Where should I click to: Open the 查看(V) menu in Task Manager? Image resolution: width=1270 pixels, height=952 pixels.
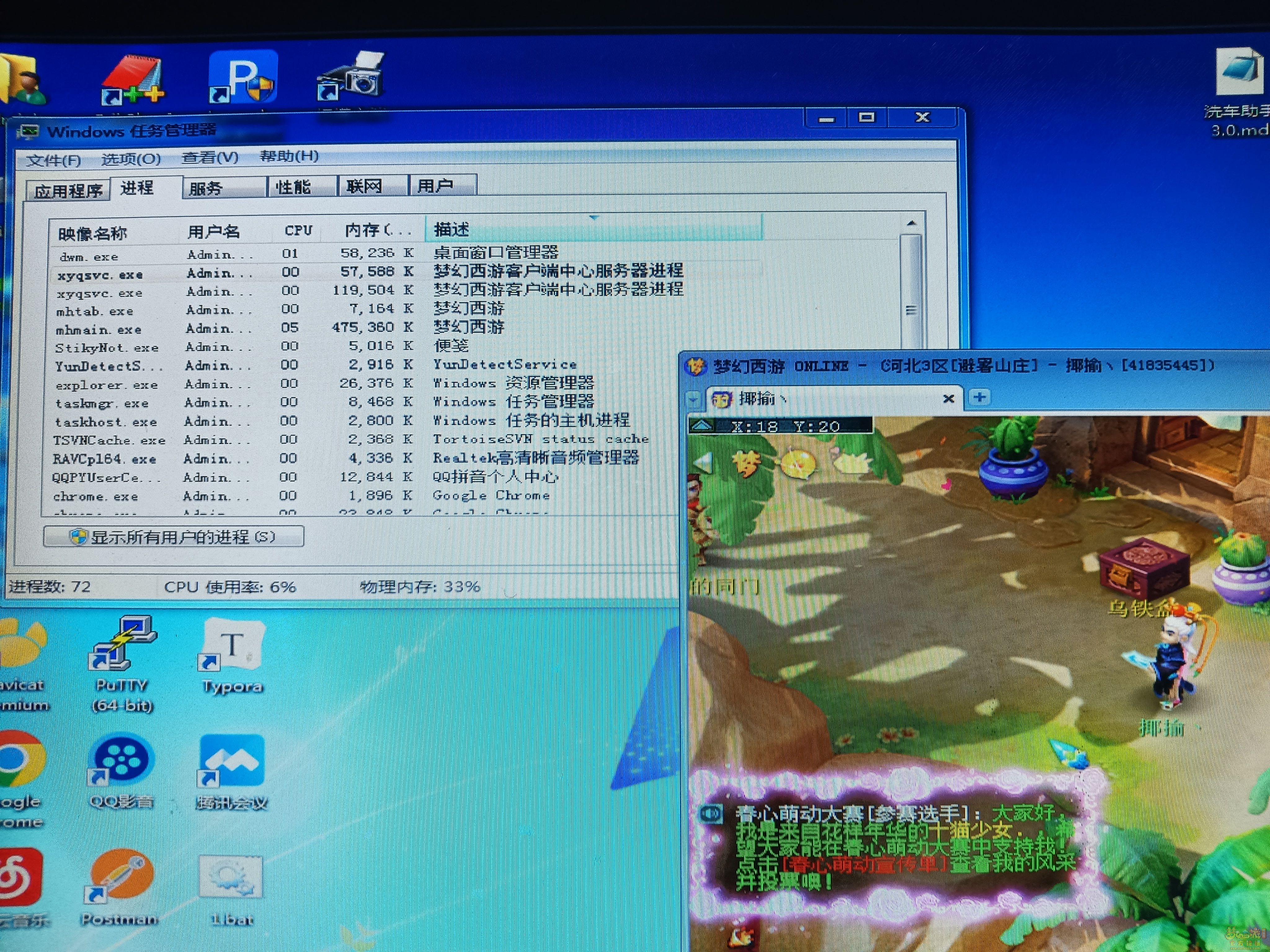(210, 157)
